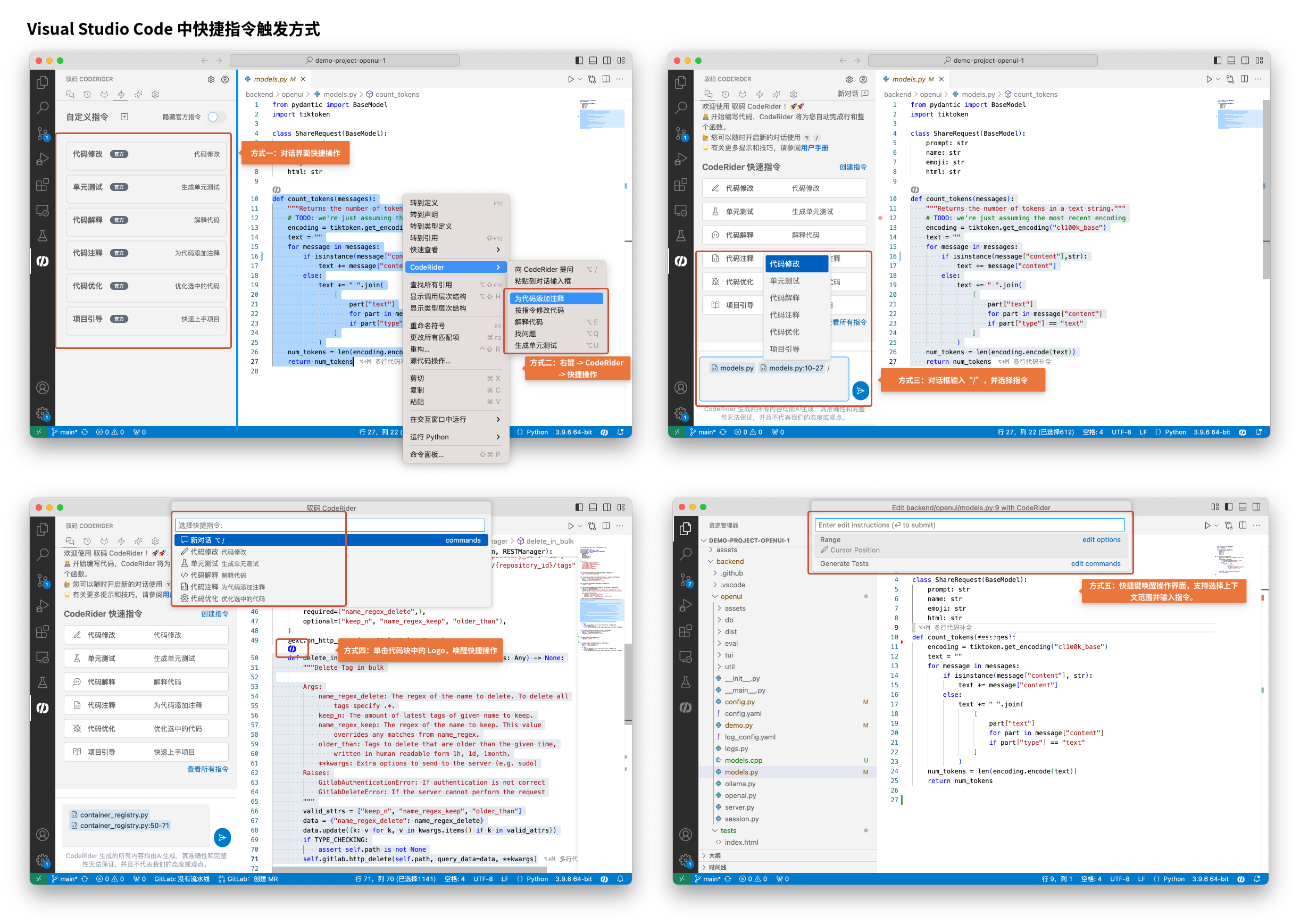Toggle primary side bar in 自定义指令 window title bar

tap(579, 60)
